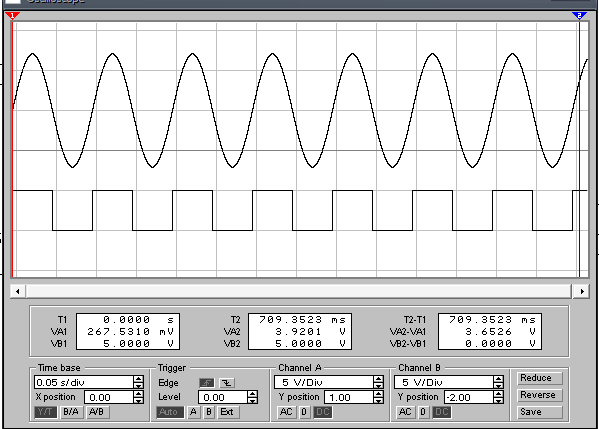Screen dimensions: 599x429
Task: Increase Channel B Y position
Action: [x=498, y=394]
